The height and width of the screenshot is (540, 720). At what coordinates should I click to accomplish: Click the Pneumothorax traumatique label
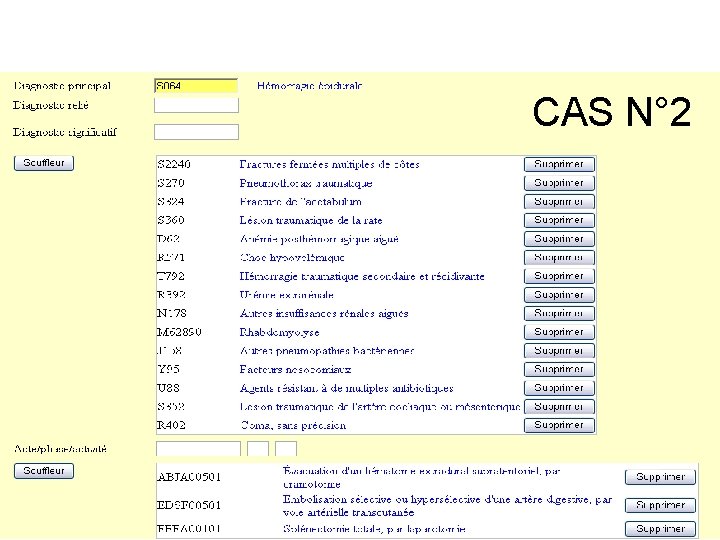pos(306,183)
